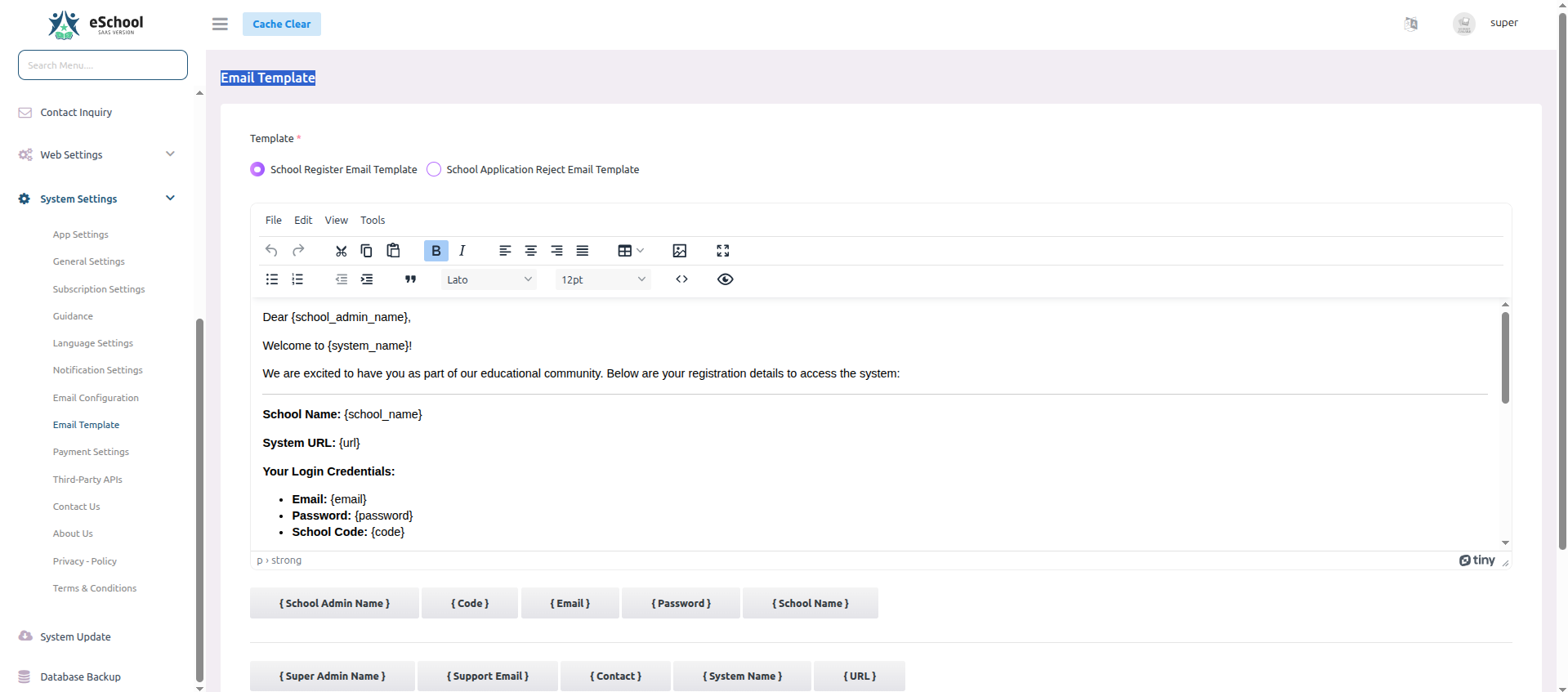This screenshot has height=692, width=1568.
Task: Center align the text
Action: pyautogui.click(x=530, y=251)
